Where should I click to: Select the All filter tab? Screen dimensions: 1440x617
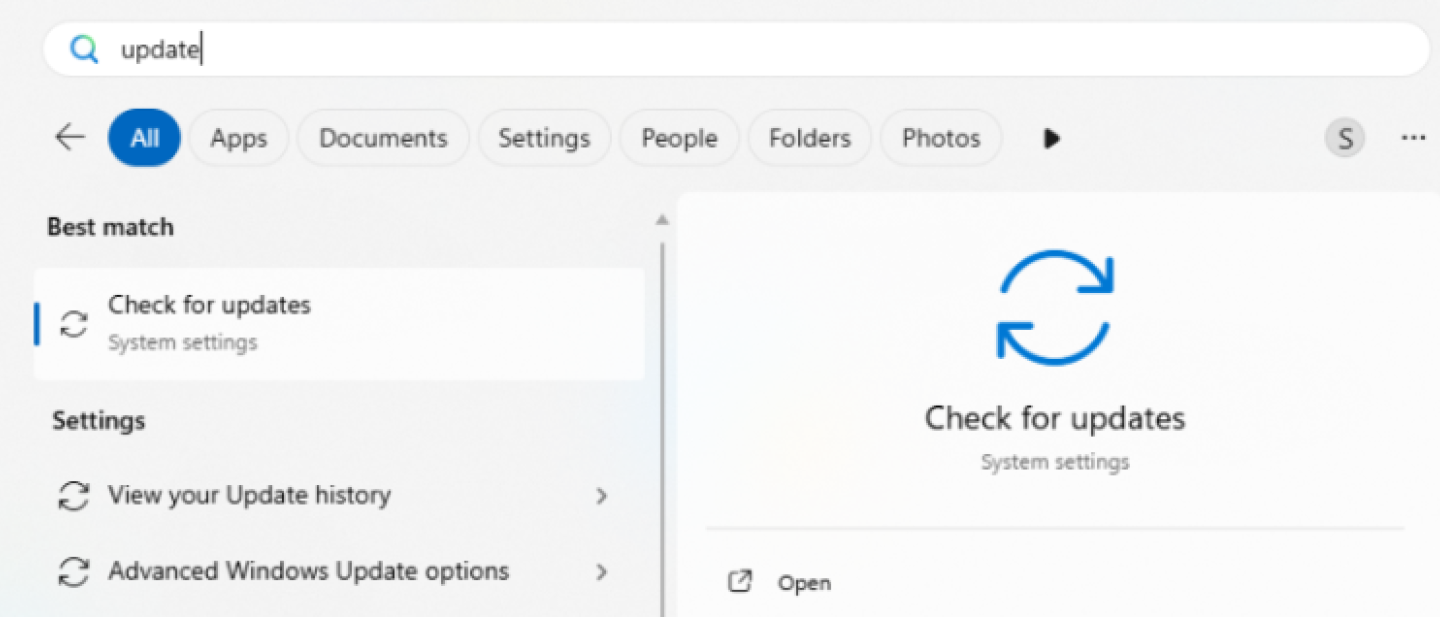[x=144, y=138]
